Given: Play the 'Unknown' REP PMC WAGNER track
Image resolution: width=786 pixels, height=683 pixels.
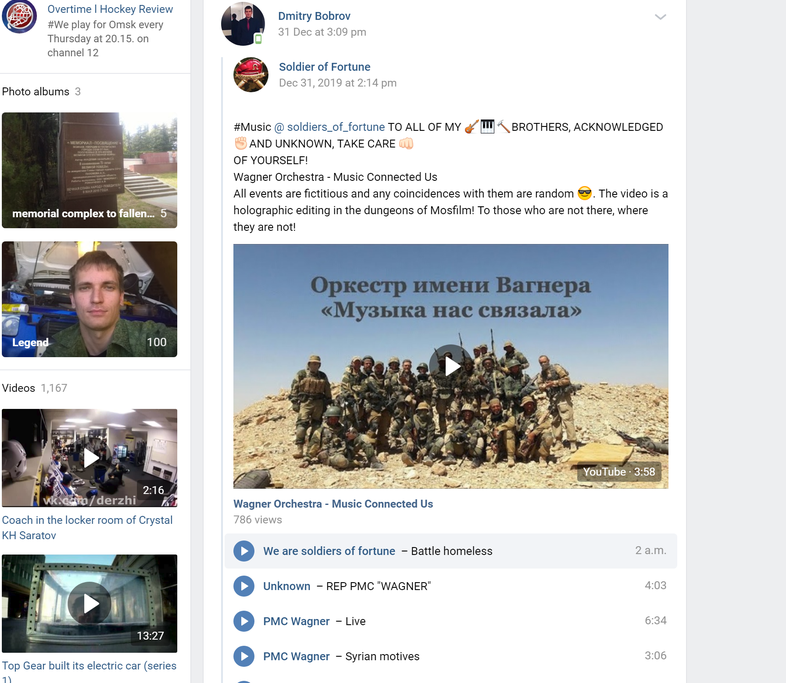Looking at the screenshot, I should (243, 586).
